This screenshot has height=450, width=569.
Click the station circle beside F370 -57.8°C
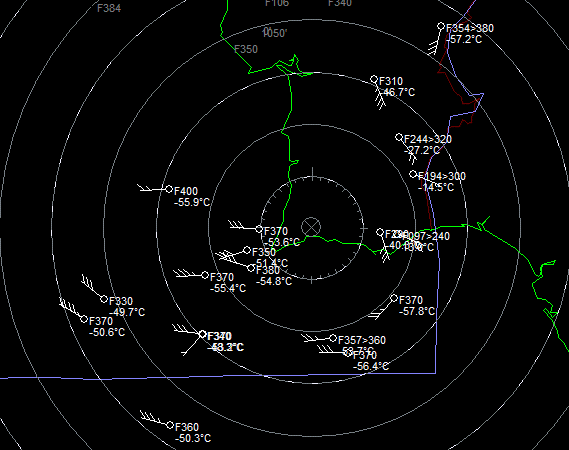tap(394, 298)
